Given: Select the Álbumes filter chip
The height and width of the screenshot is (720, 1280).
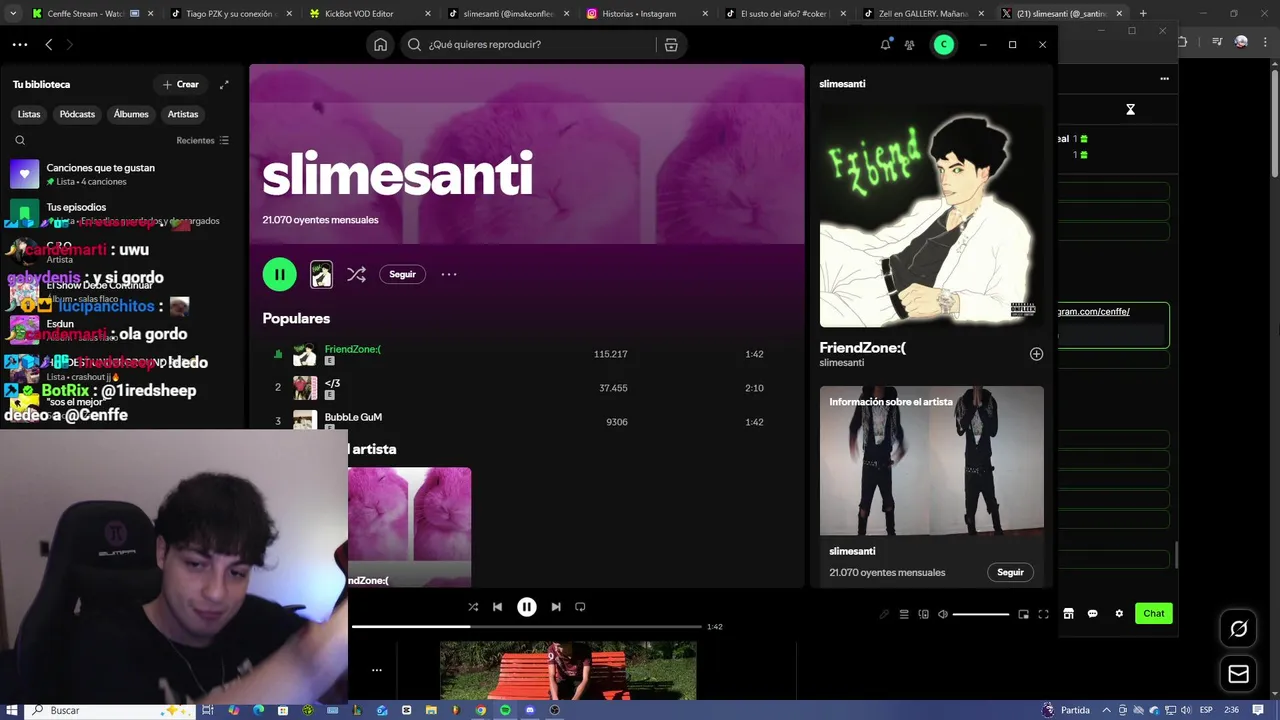Looking at the screenshot, I should (x=131, y=114).
